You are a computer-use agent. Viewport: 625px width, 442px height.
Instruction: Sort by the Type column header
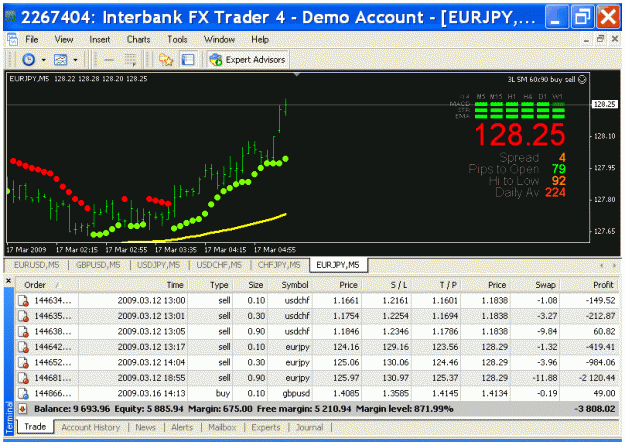coord(210,285)
